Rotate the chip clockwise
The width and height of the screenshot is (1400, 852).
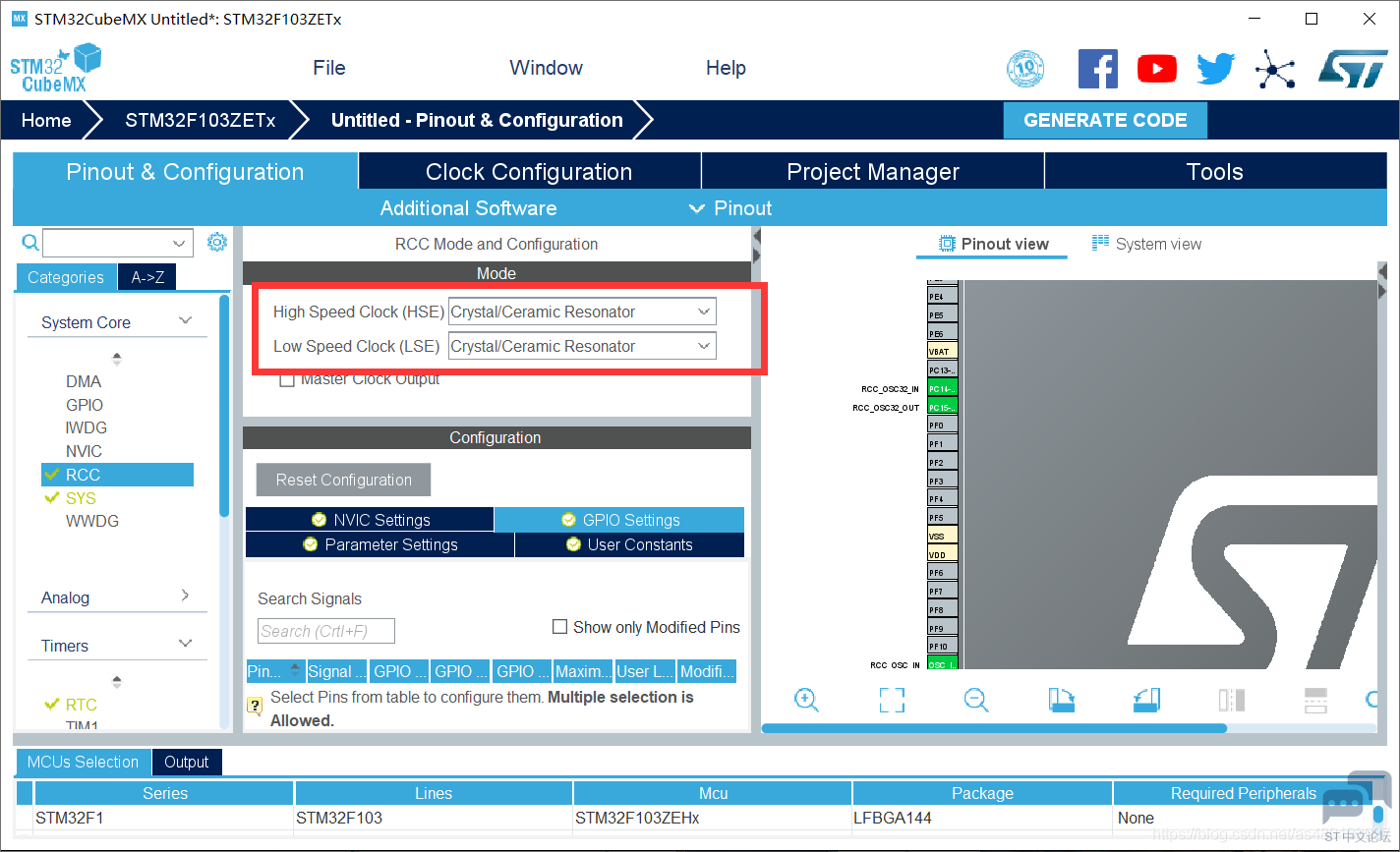pyautogui.click(x=1062, y=700)
